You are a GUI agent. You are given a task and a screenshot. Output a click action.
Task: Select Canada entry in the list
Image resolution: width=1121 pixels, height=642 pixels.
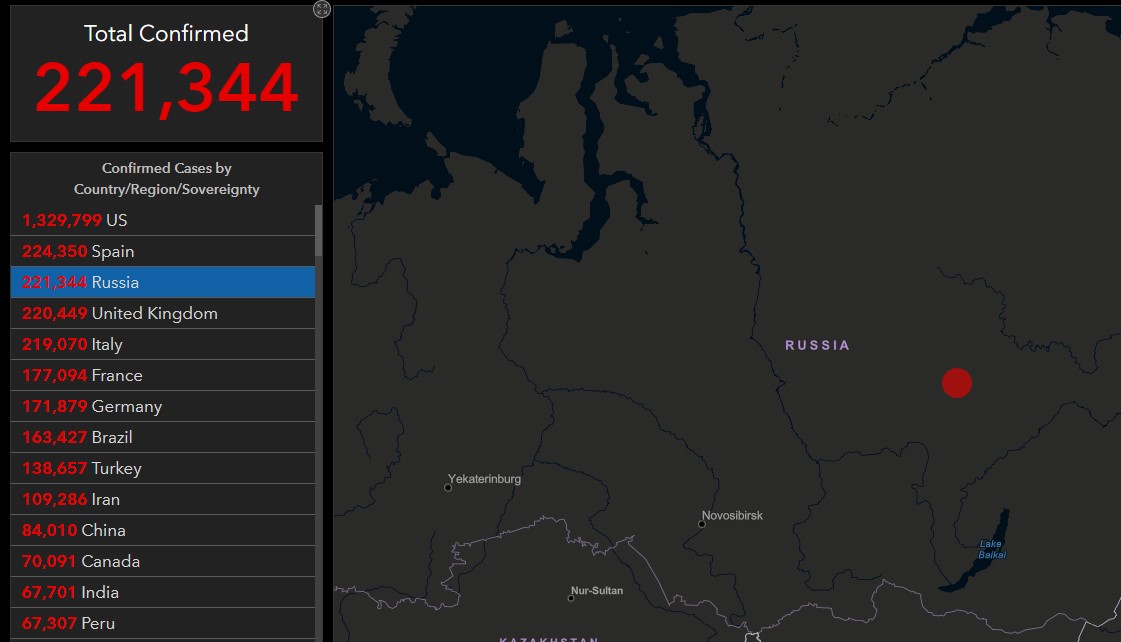(163, 561)
